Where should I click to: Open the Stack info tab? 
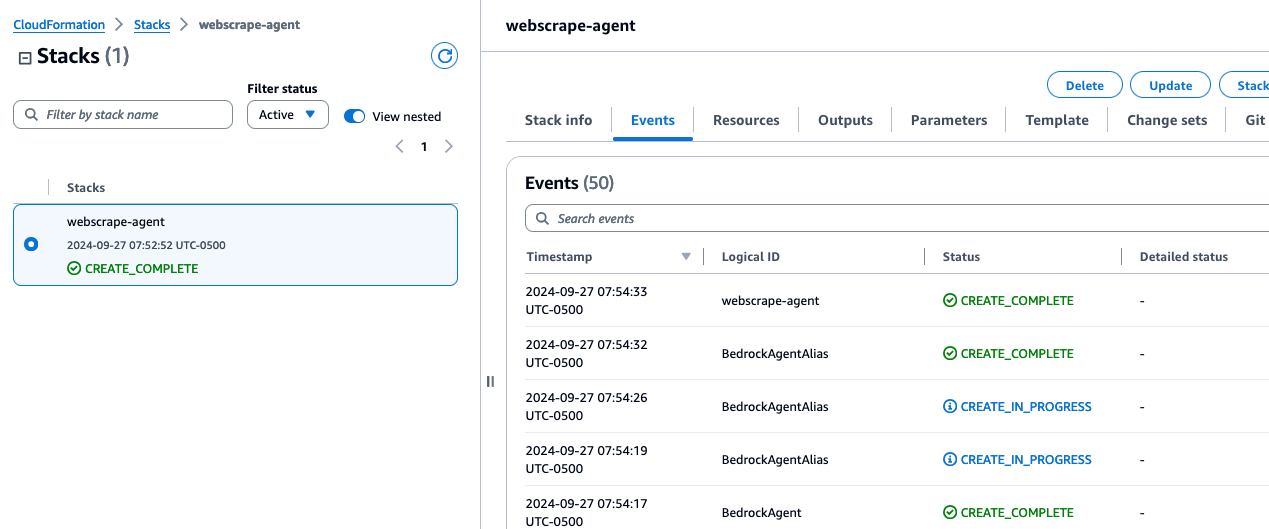pos(558,120)
